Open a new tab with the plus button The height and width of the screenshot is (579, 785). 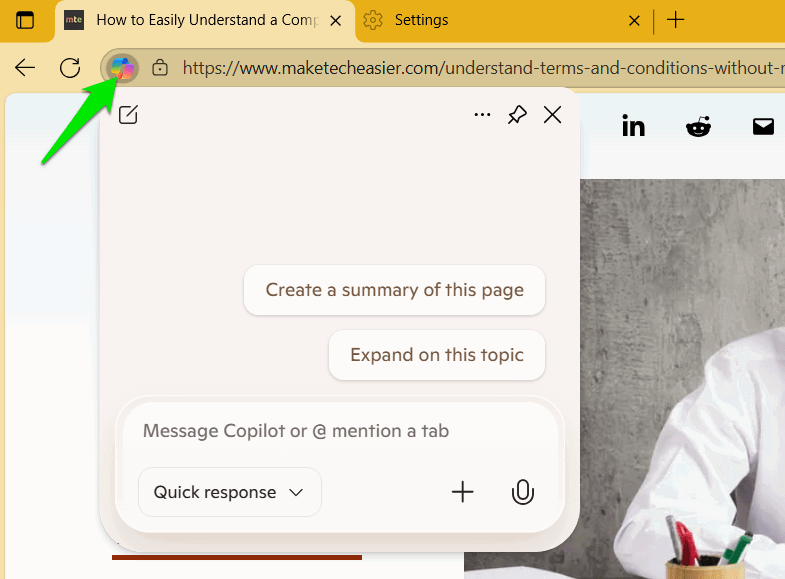(x=676, y=20)
